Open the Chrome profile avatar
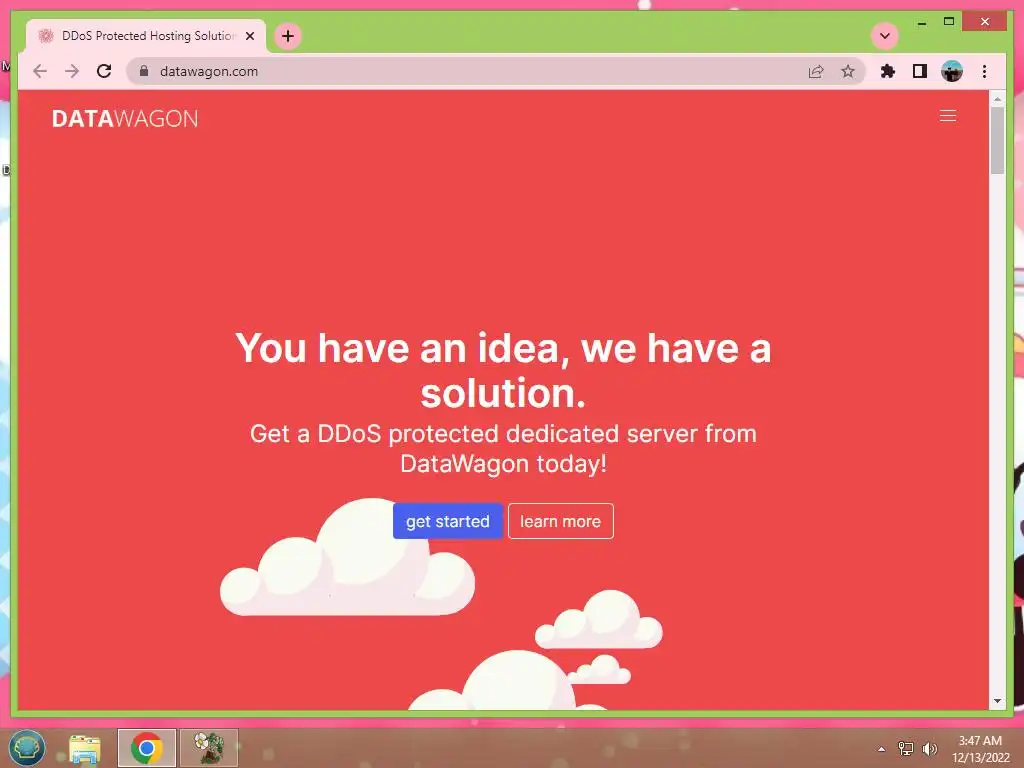Screen dimensions: 1024x768 (x=952, y=71)
